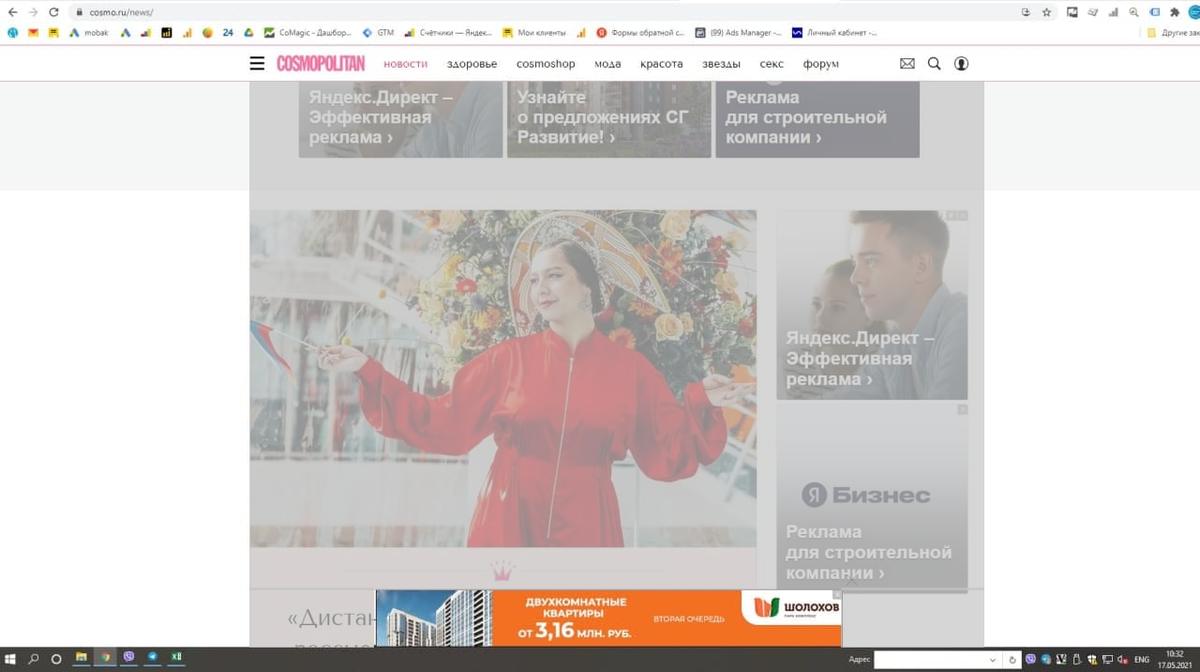This screenshot has height=672, width=1200.
Task: Reload the page with refresh icon
Action: click(54, 12)
